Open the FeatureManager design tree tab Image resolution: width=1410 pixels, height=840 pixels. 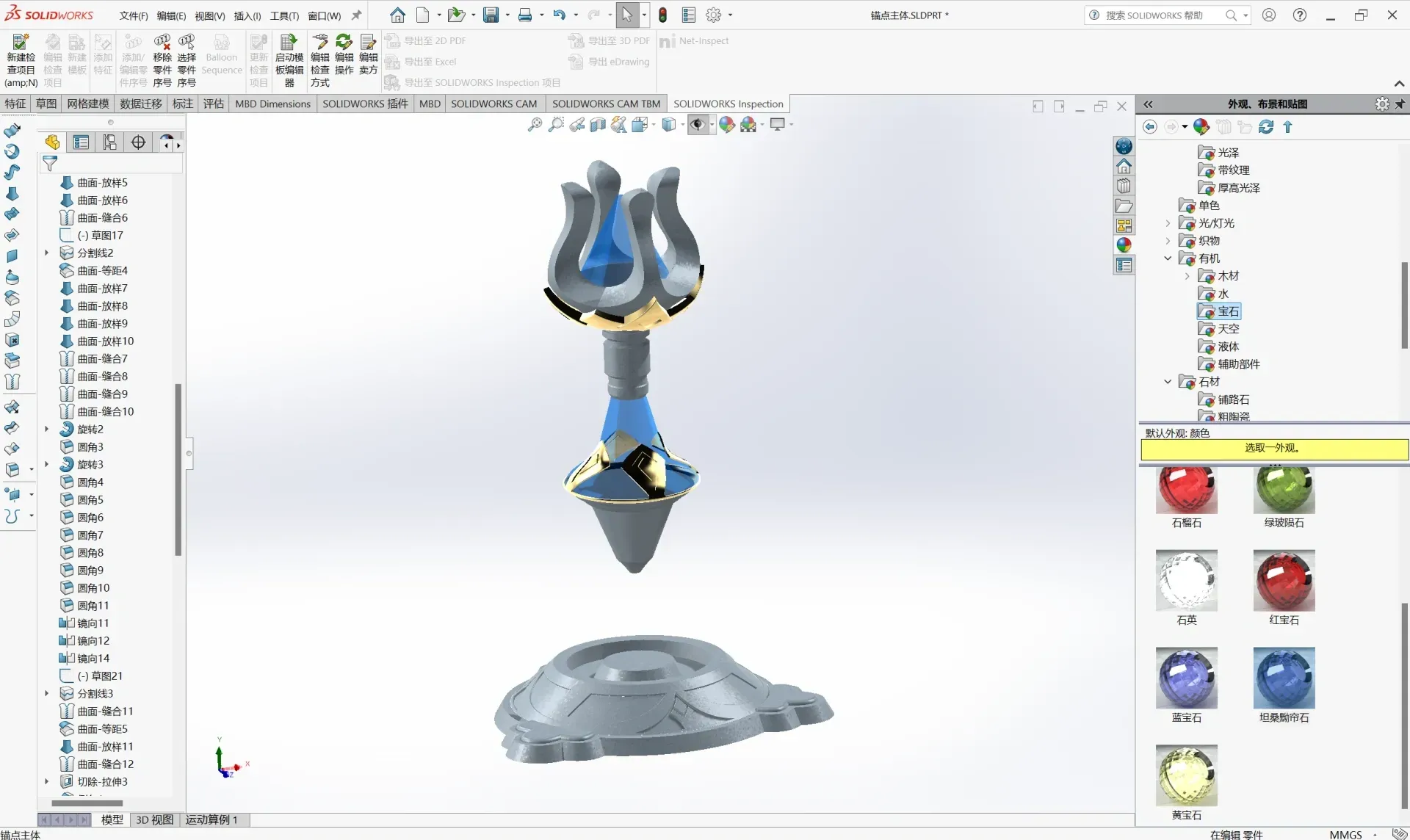(52, 142)
